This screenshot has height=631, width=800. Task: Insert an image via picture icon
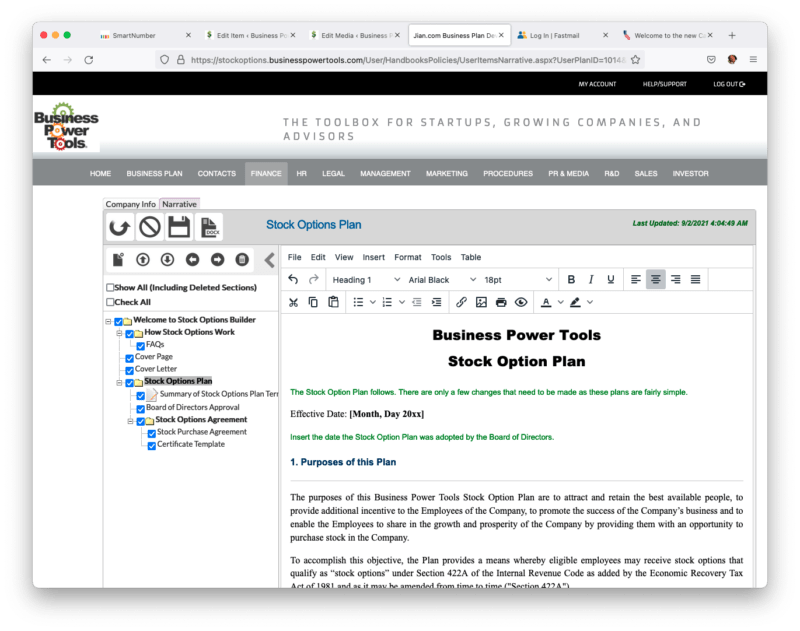point(481,302)
